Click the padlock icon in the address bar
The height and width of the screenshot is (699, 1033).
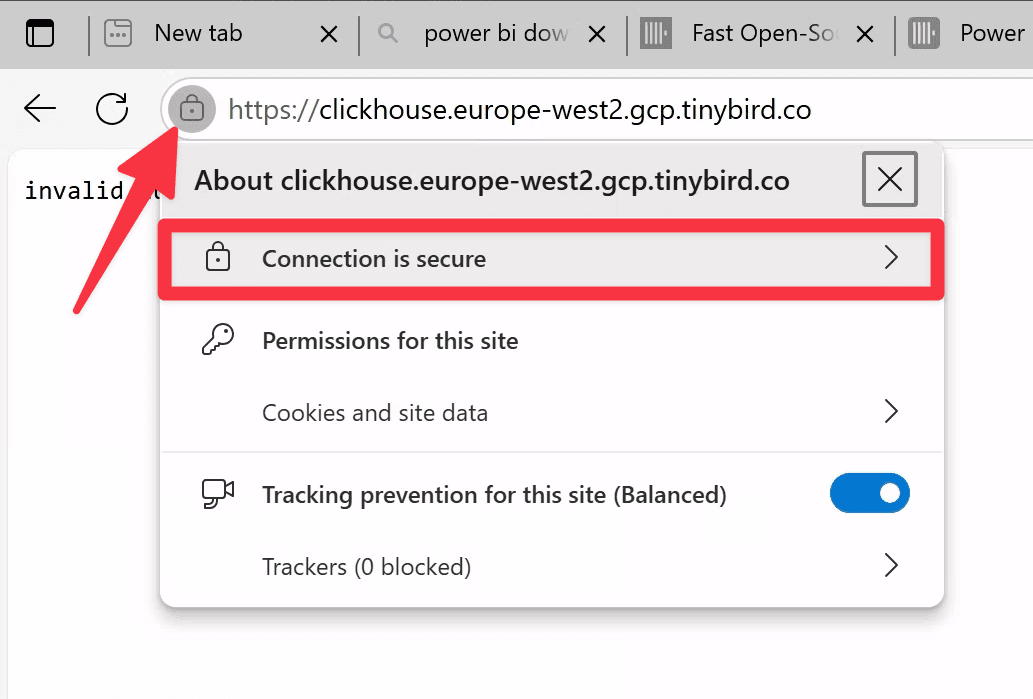coord(191,110)
